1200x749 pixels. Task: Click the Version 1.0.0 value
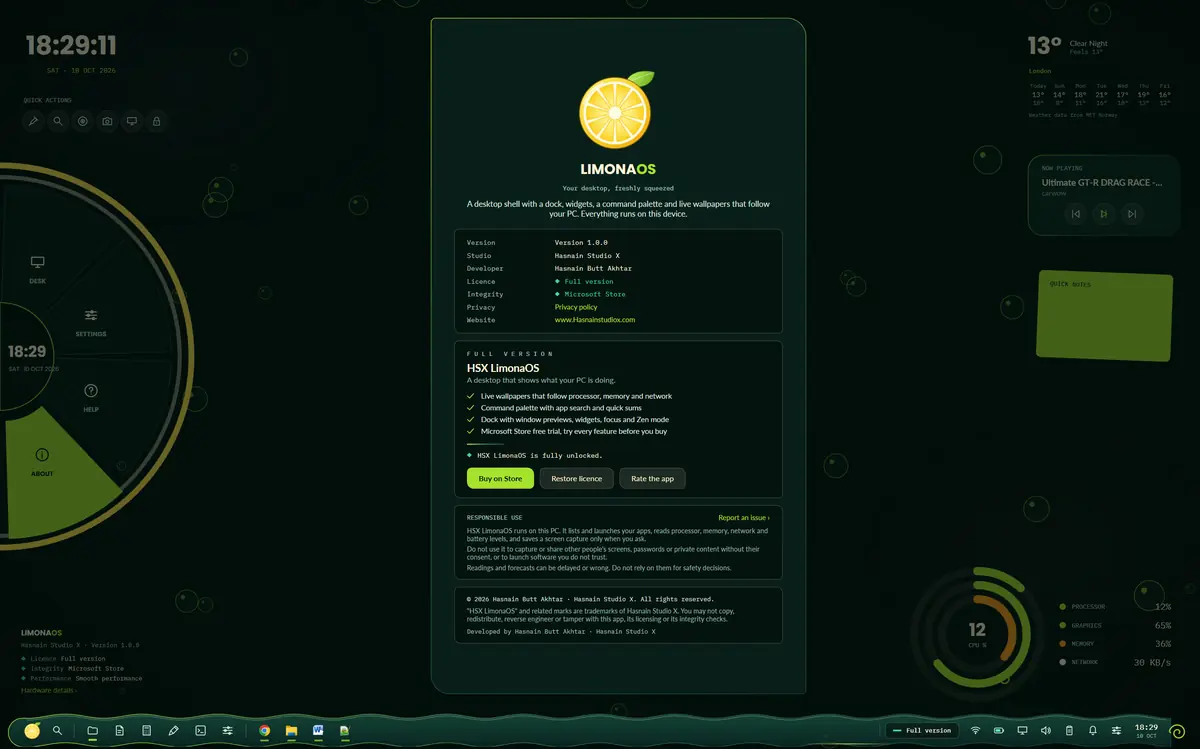pyautogui.click(x=581, y=242)
